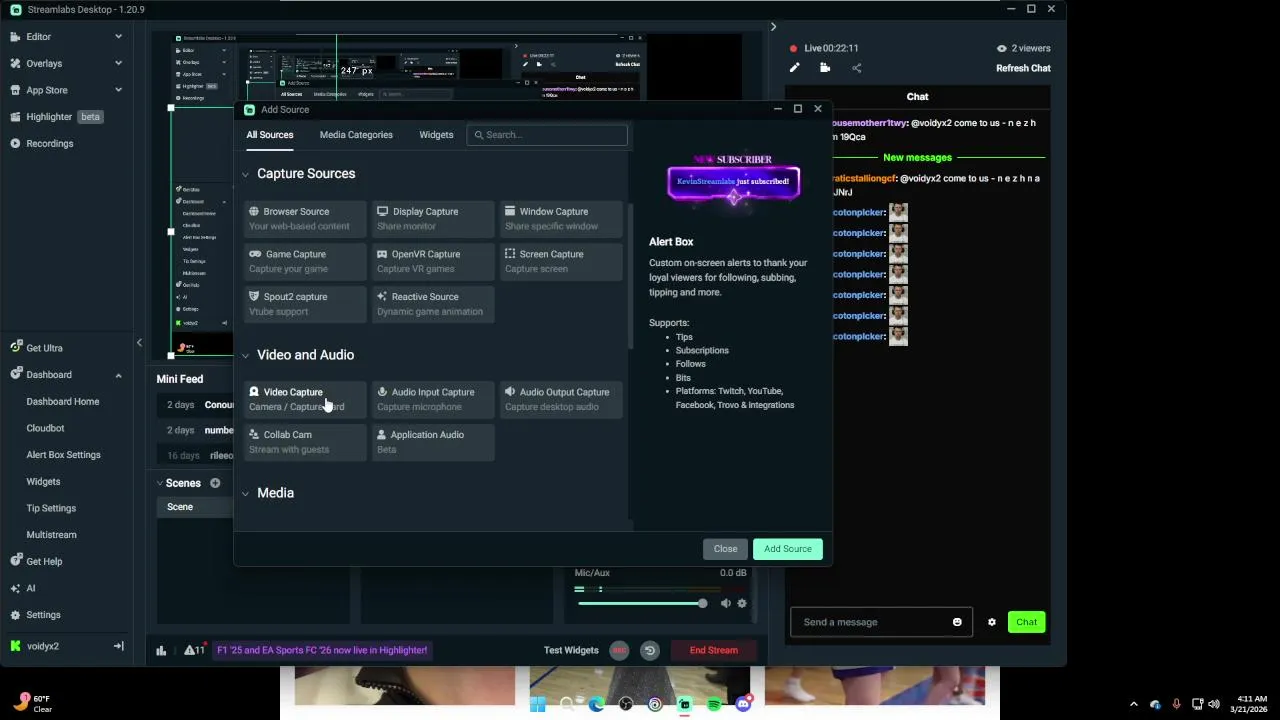Click the Test Widgets button

click(x=571, y=650)
